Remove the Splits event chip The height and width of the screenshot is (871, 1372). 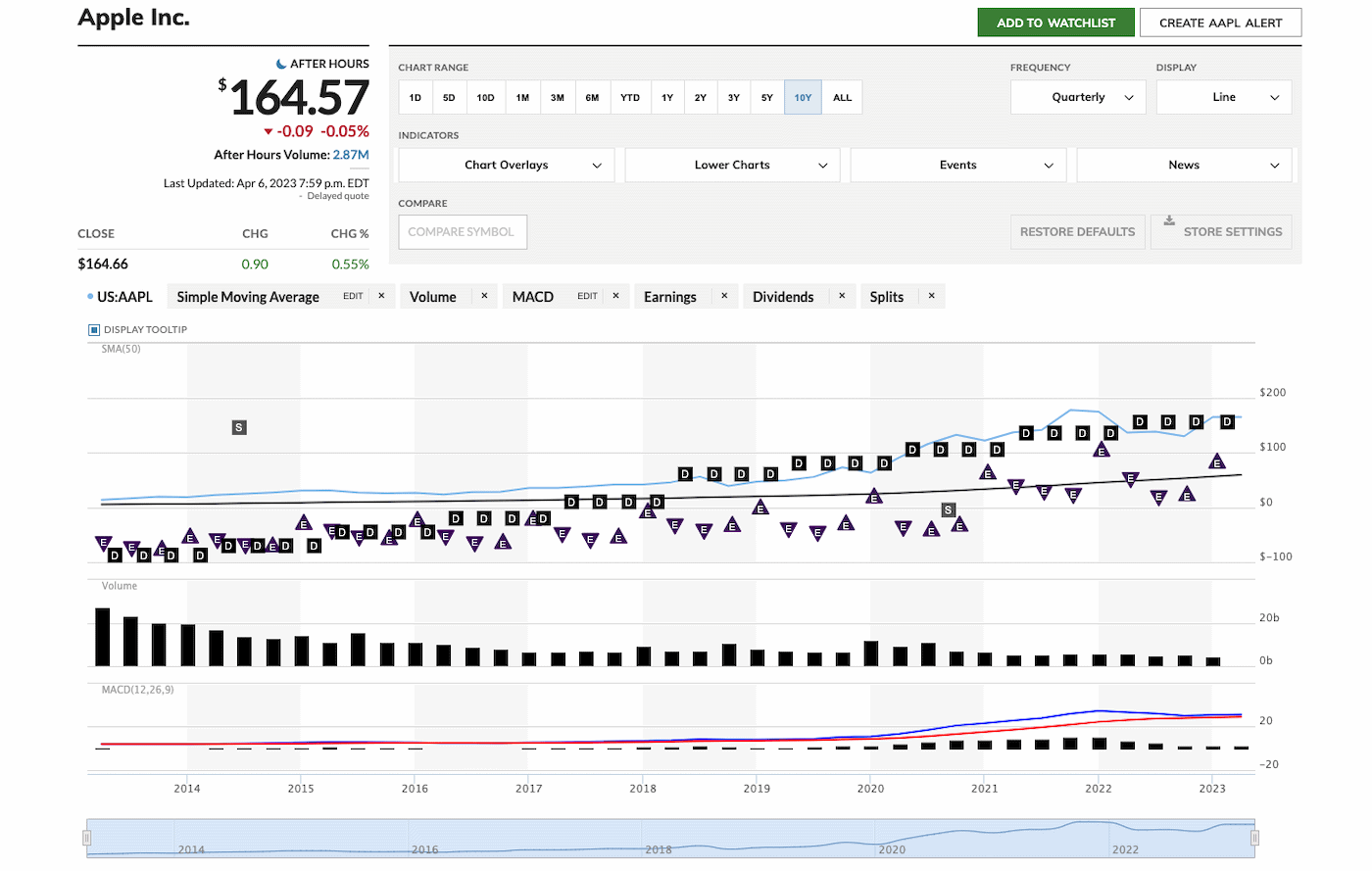[x=932, y=296]
